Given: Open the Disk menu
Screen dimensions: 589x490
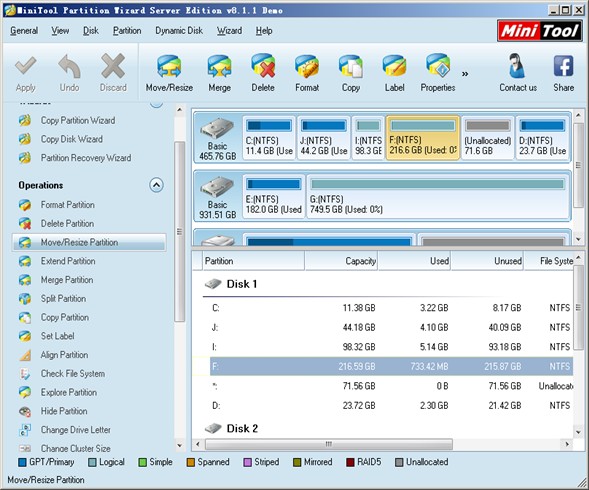Looking at the screenshot, I should coord(91,31).
